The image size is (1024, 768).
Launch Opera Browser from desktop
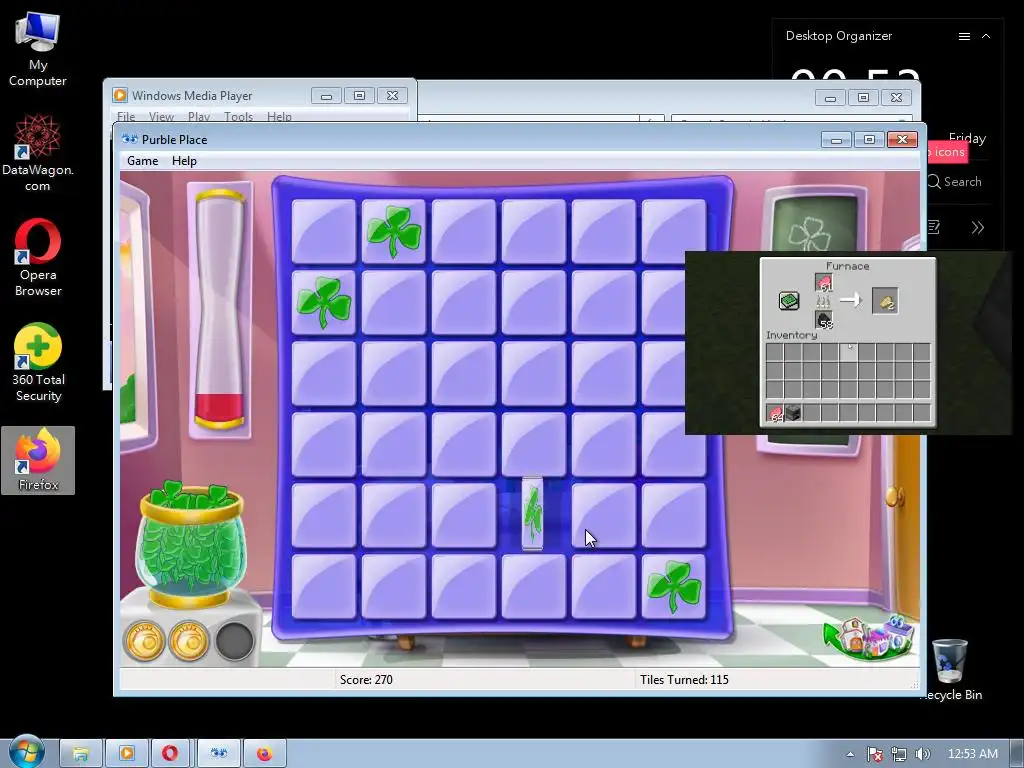click(37, 257)
